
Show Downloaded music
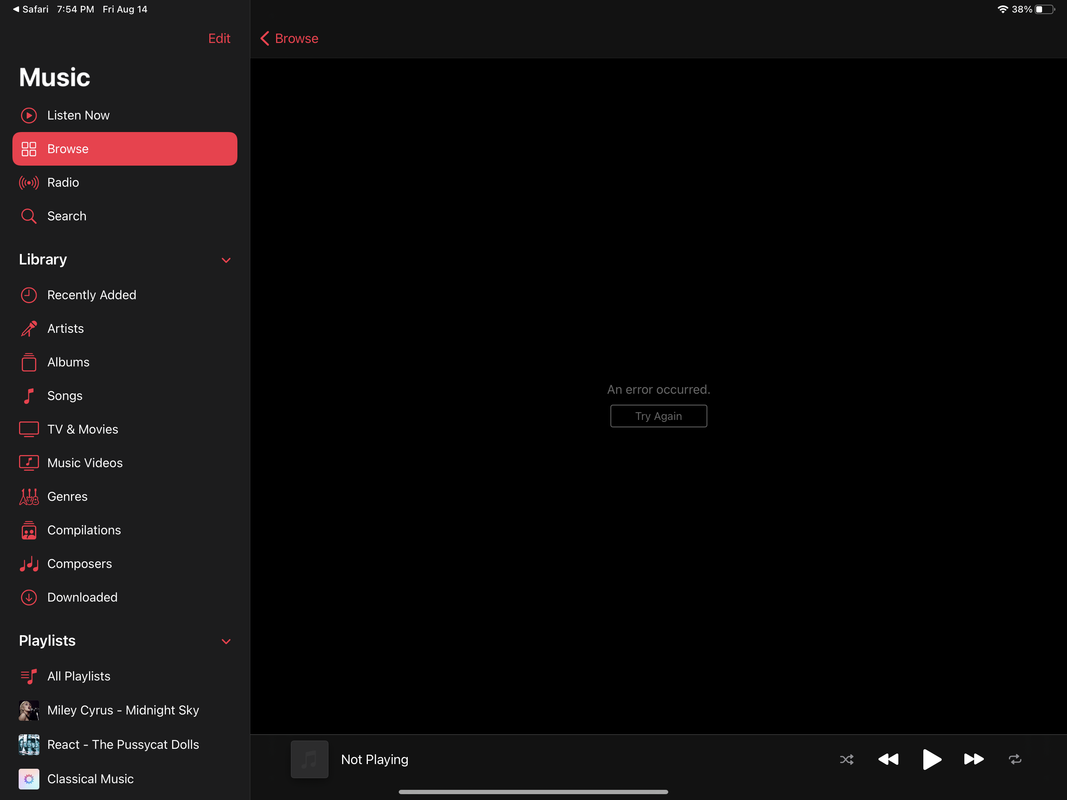coord(125,597)
